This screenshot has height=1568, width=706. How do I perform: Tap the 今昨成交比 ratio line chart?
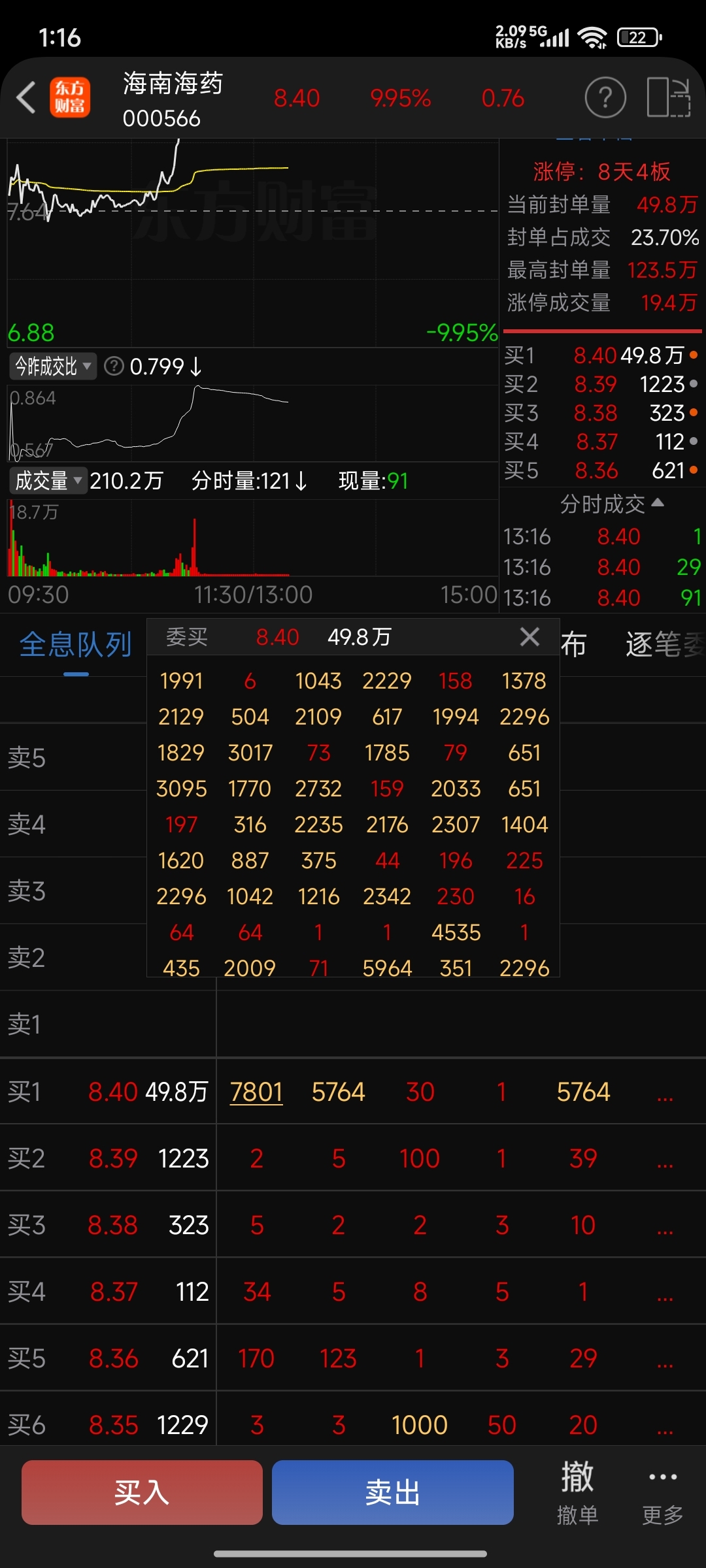click(x=252, y=423)
